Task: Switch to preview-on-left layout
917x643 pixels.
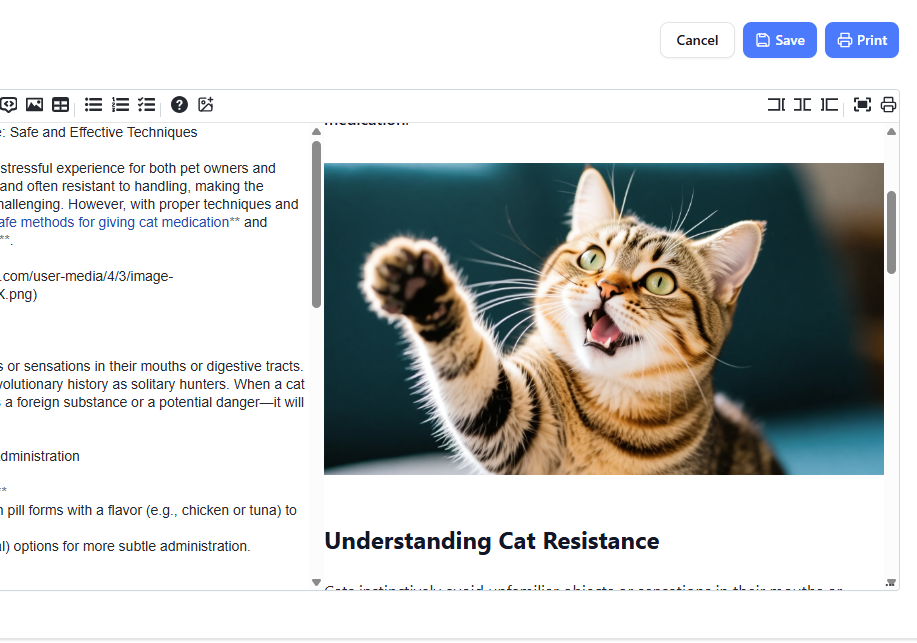Action: pos(829,104)
